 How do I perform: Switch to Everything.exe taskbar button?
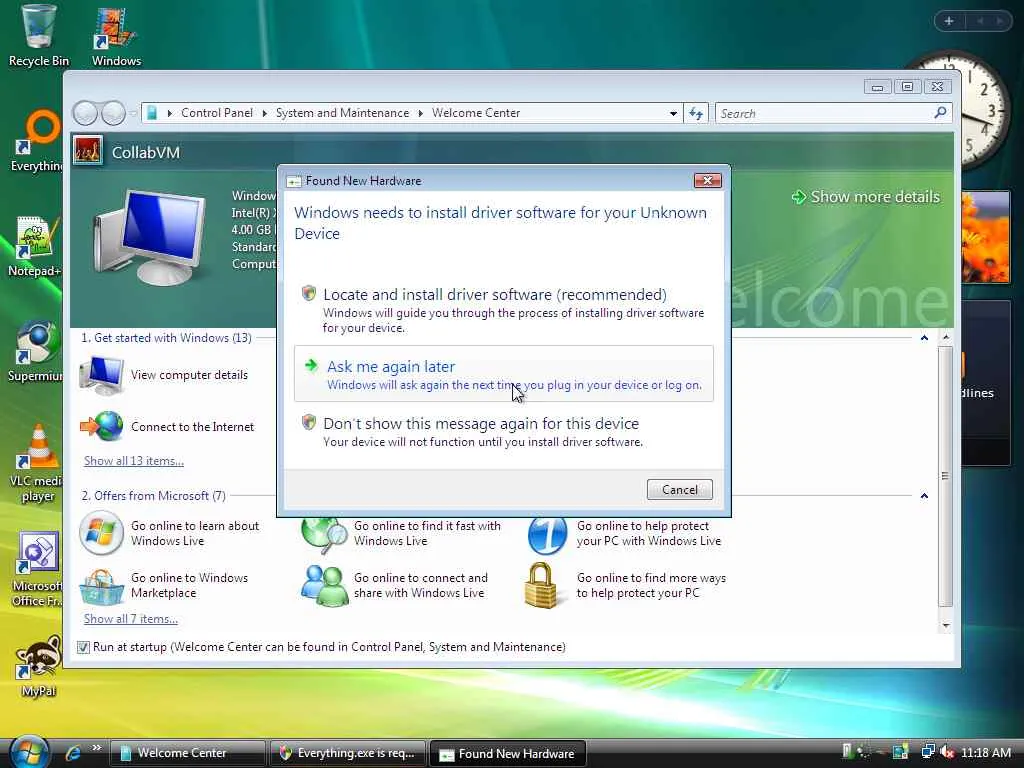coord(347,753)
